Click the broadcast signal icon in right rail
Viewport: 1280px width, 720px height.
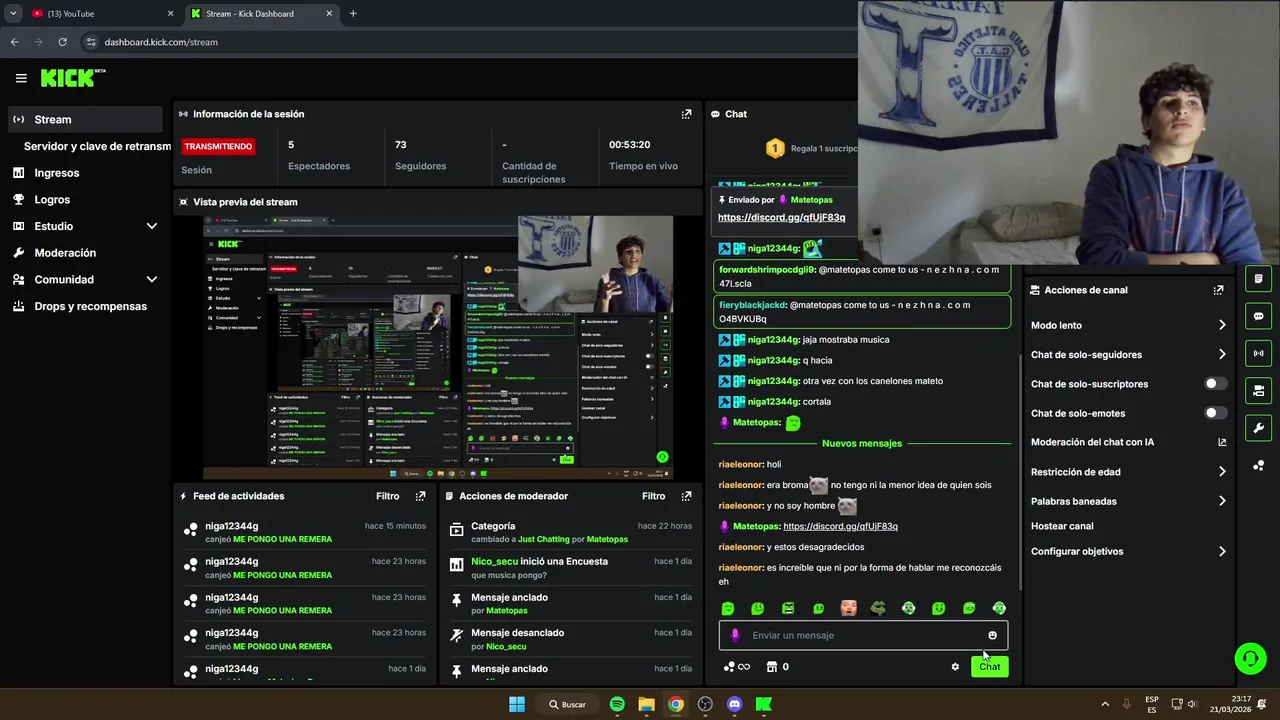[1258, 353]
